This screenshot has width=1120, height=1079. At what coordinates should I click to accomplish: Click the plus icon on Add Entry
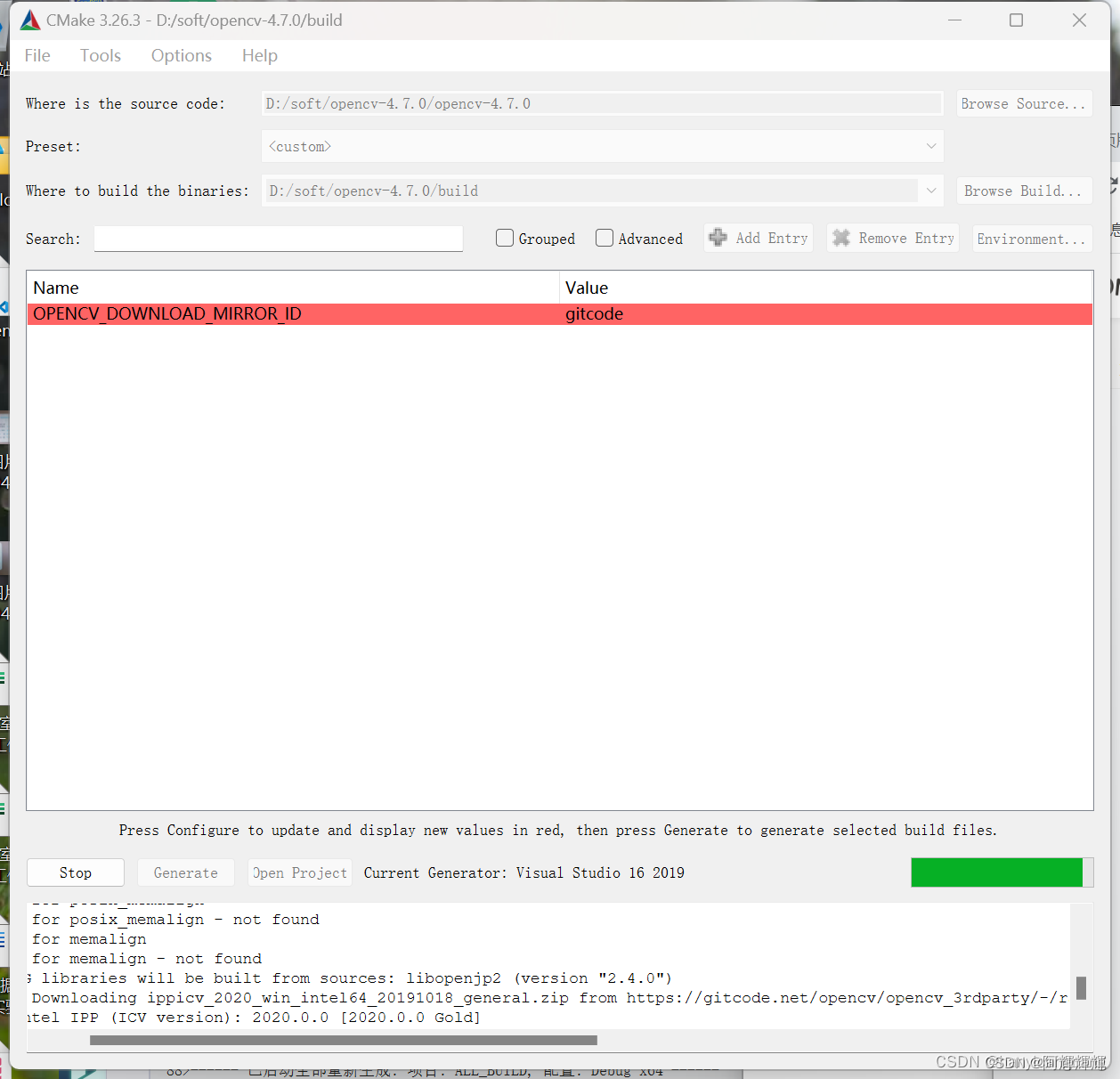pos(718,238)
